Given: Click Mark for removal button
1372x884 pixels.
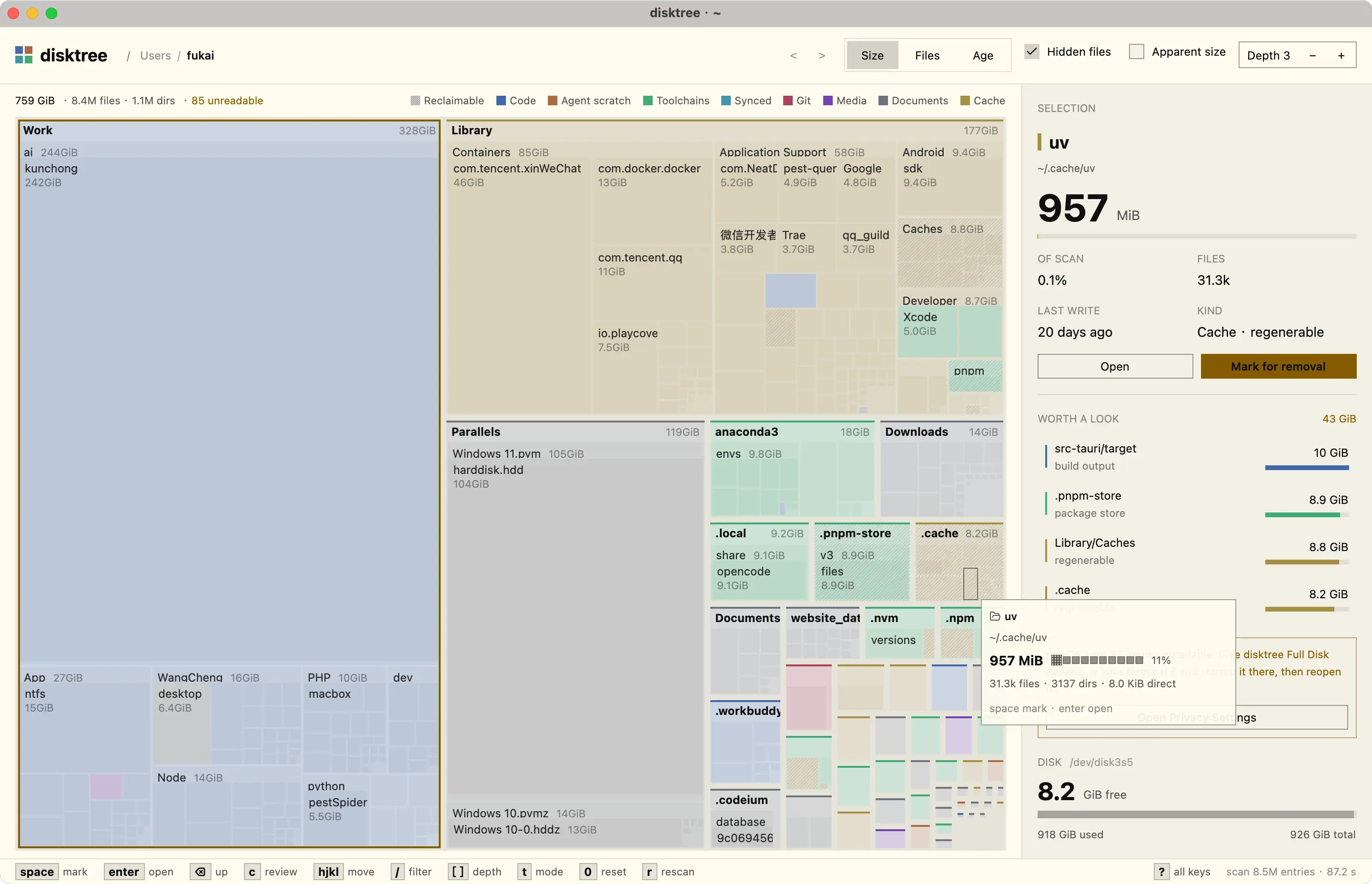Looking at the screenshot, I should click(1279, 366).
